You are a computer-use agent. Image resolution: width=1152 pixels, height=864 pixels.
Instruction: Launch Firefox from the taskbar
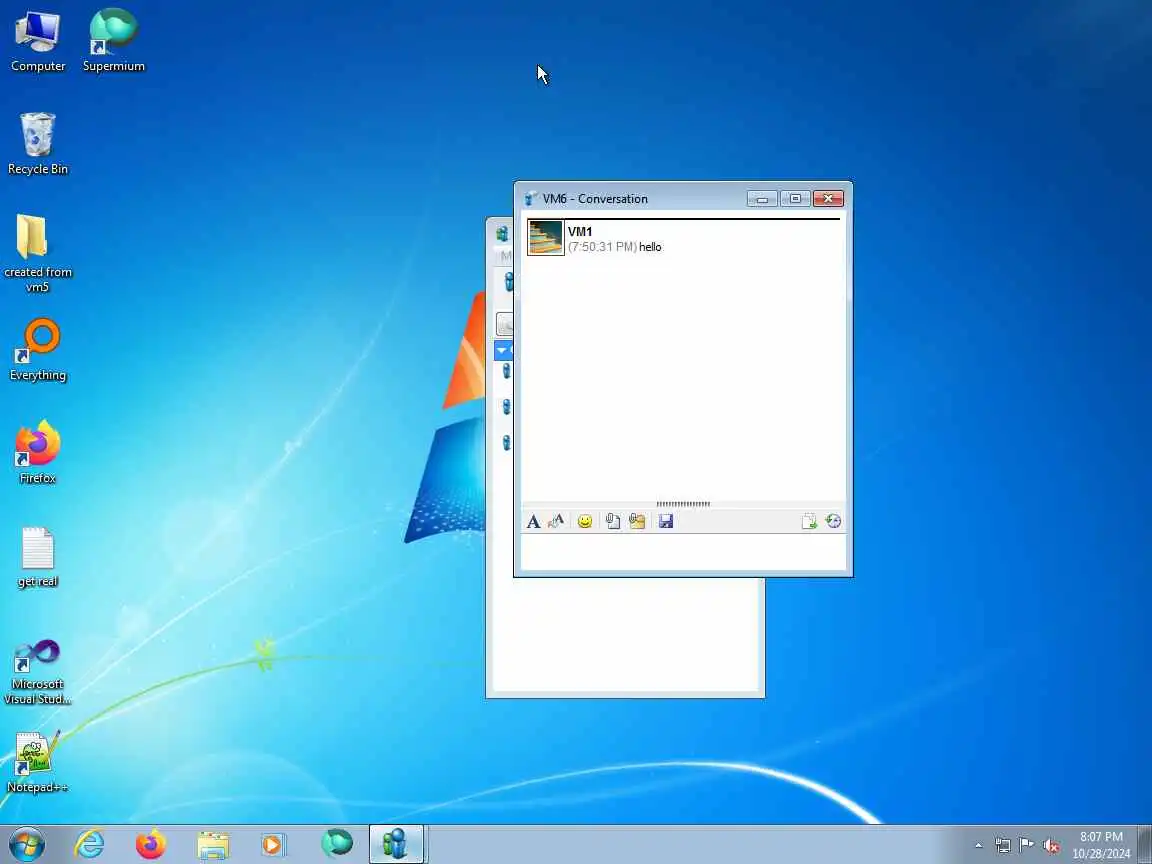(151, 844)
